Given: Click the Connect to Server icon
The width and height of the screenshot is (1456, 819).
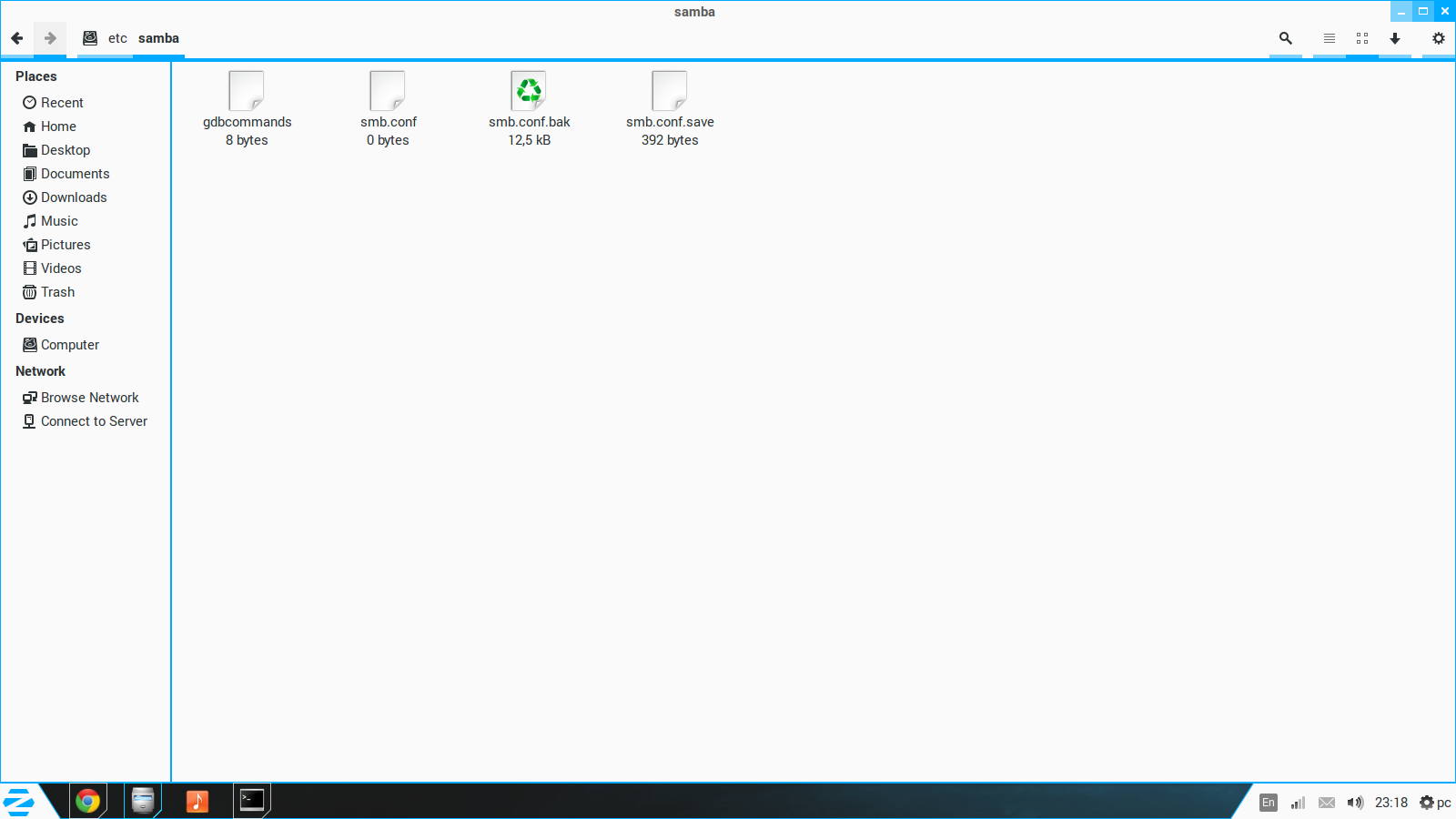Looking at the screenshot, I should [x=30, y=421].
